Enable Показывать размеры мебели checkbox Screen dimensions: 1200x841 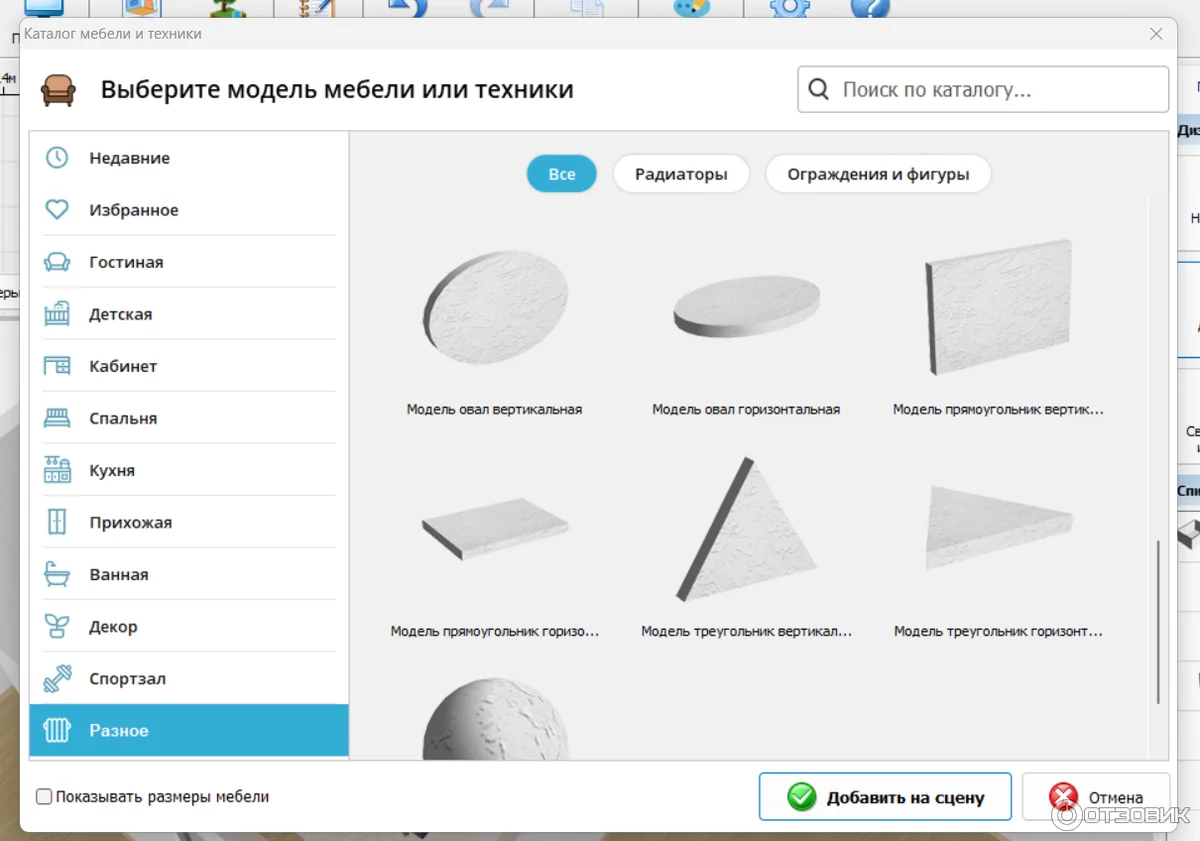pos(44,797)
